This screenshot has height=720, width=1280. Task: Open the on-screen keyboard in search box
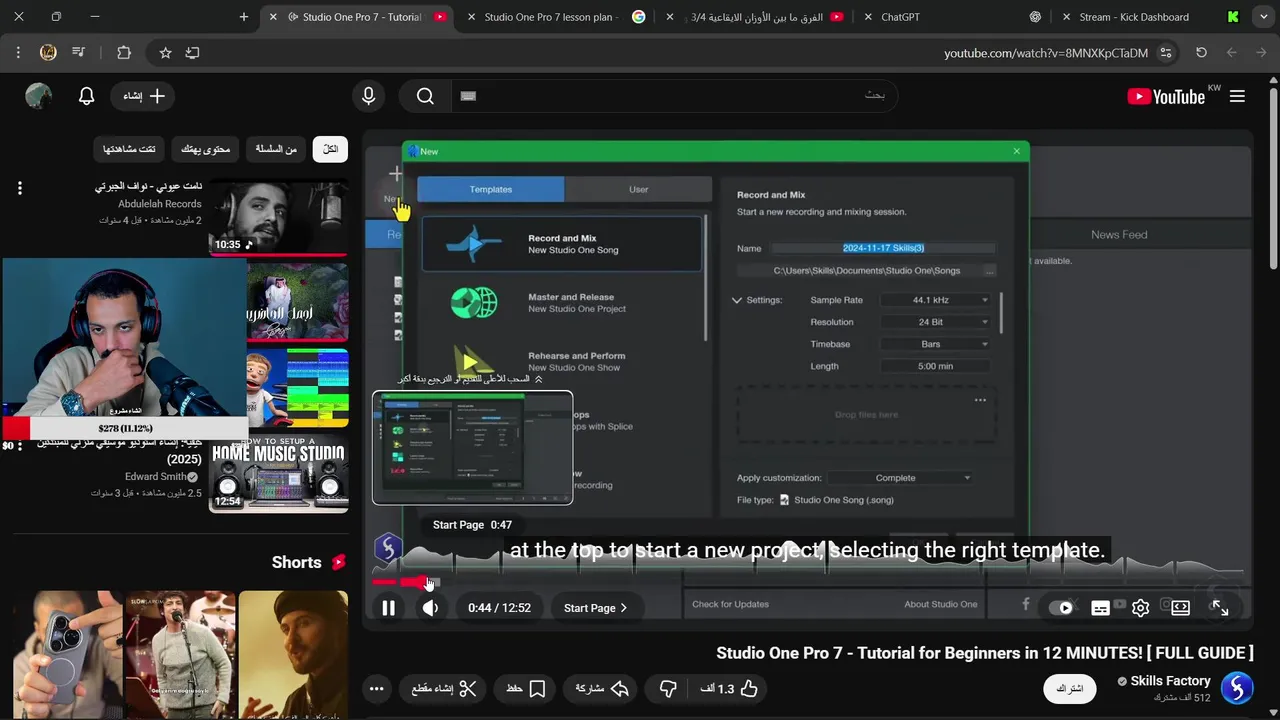(468, 96)
